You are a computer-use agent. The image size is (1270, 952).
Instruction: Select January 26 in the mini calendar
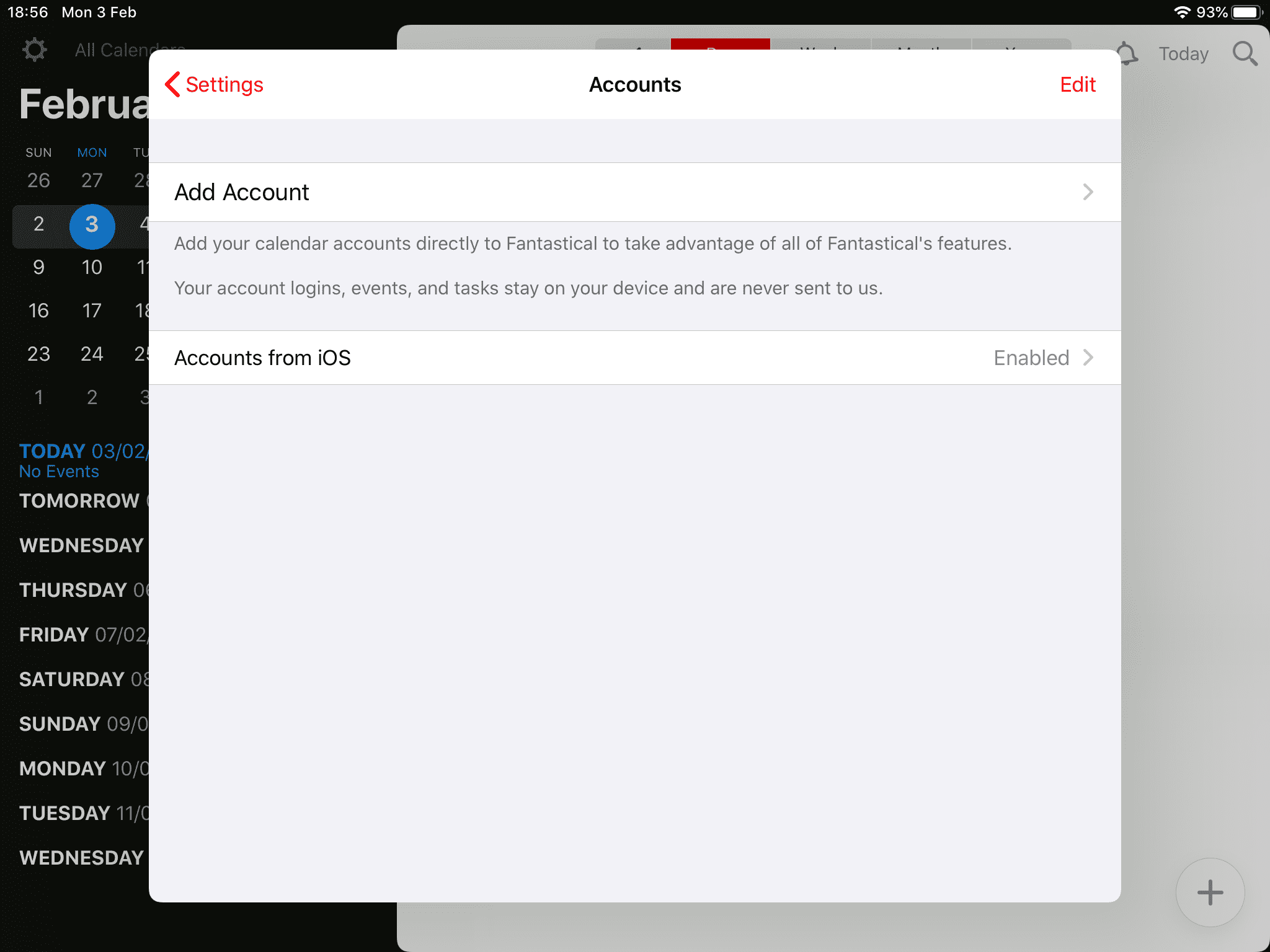[x=38, y=180]
